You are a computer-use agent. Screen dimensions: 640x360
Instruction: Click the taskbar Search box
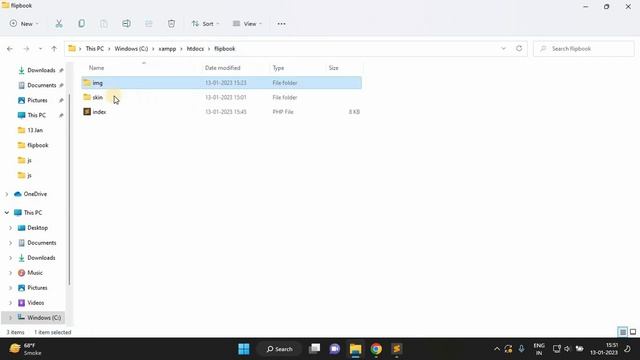(x=280, y=349)
